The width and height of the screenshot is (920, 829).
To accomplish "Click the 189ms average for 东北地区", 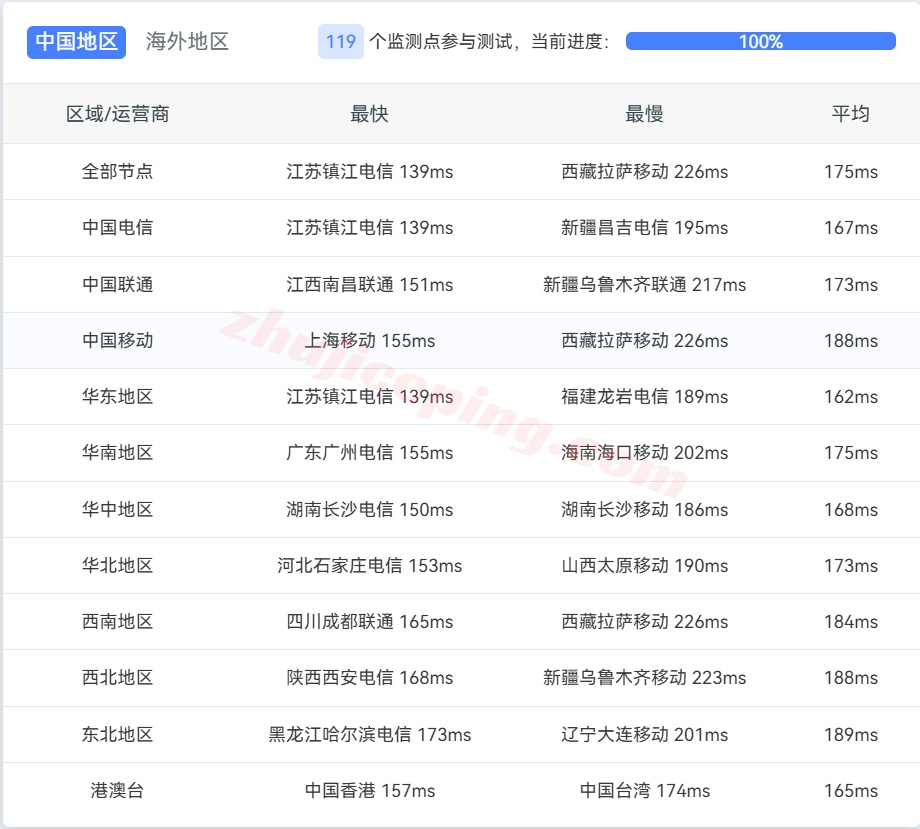I will pyautogui.click(x=850, y=735).
